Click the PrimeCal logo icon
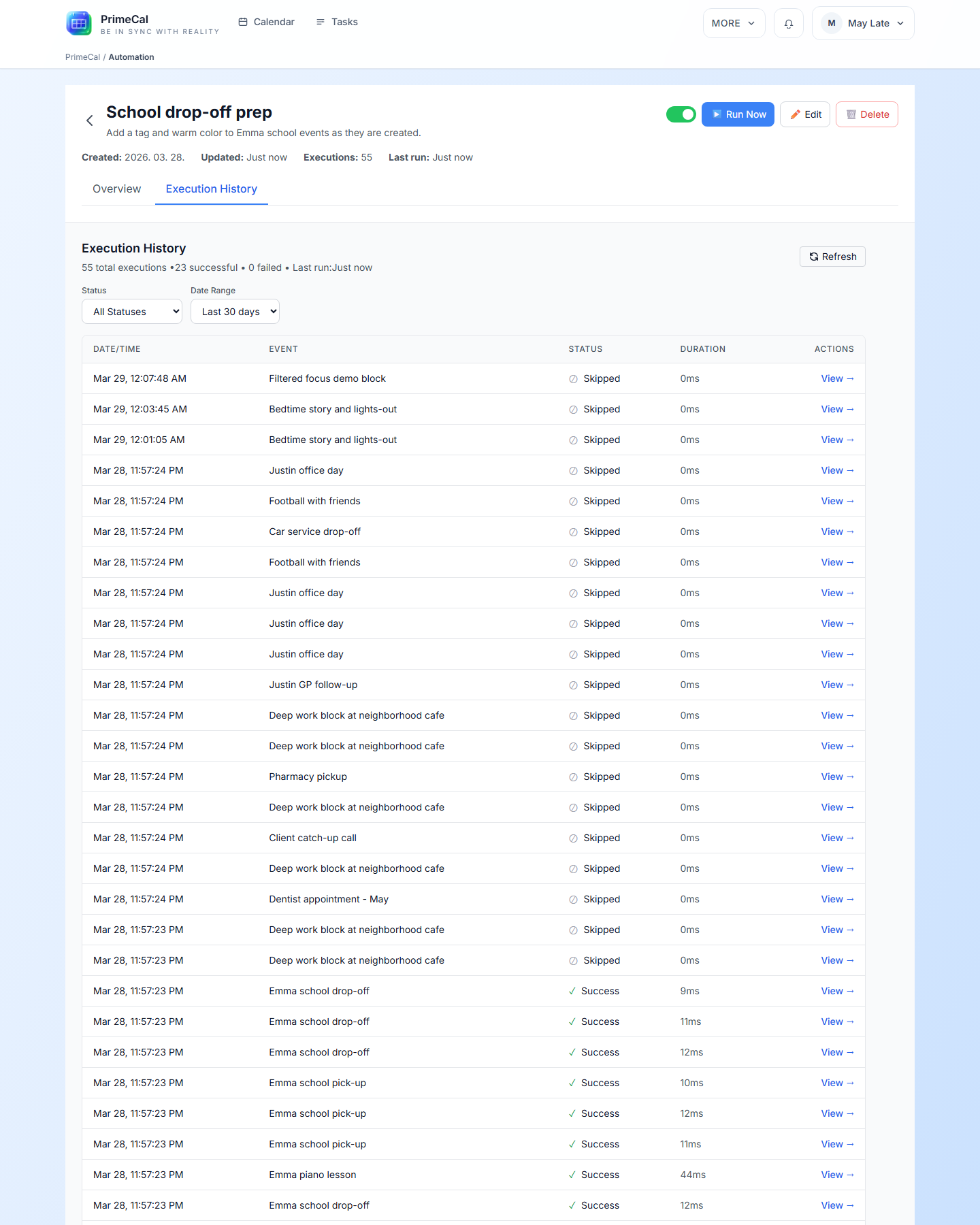Image resolution: width=980 pixels, height=1225 pixels. point(79,23)
